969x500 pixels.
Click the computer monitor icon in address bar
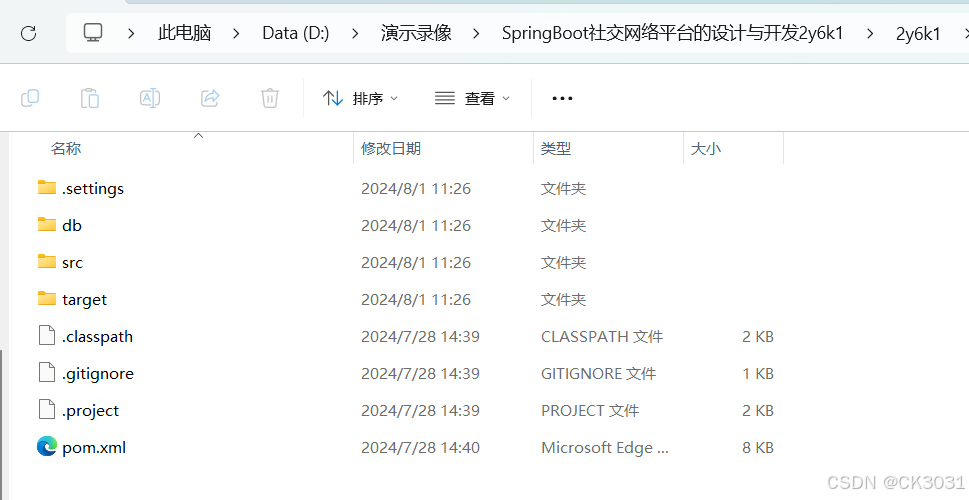(x=93, y=33)
